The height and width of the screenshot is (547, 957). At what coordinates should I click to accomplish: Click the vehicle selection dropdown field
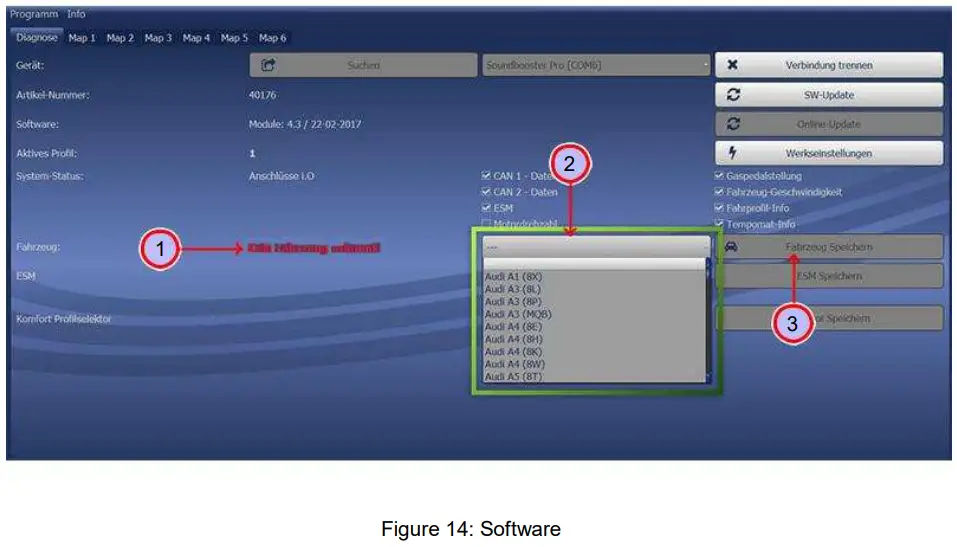pos(596,247)
